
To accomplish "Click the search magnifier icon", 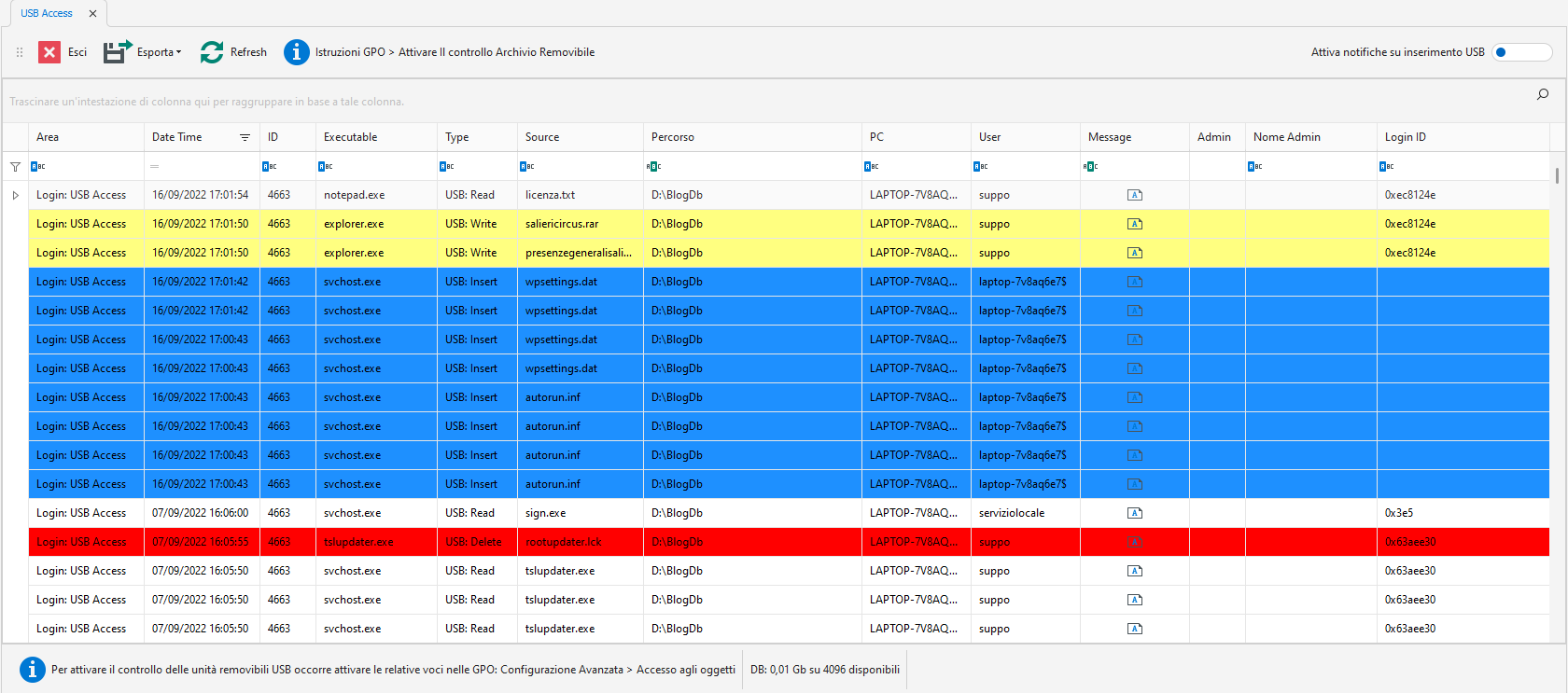I will (x=1543, y=94).
